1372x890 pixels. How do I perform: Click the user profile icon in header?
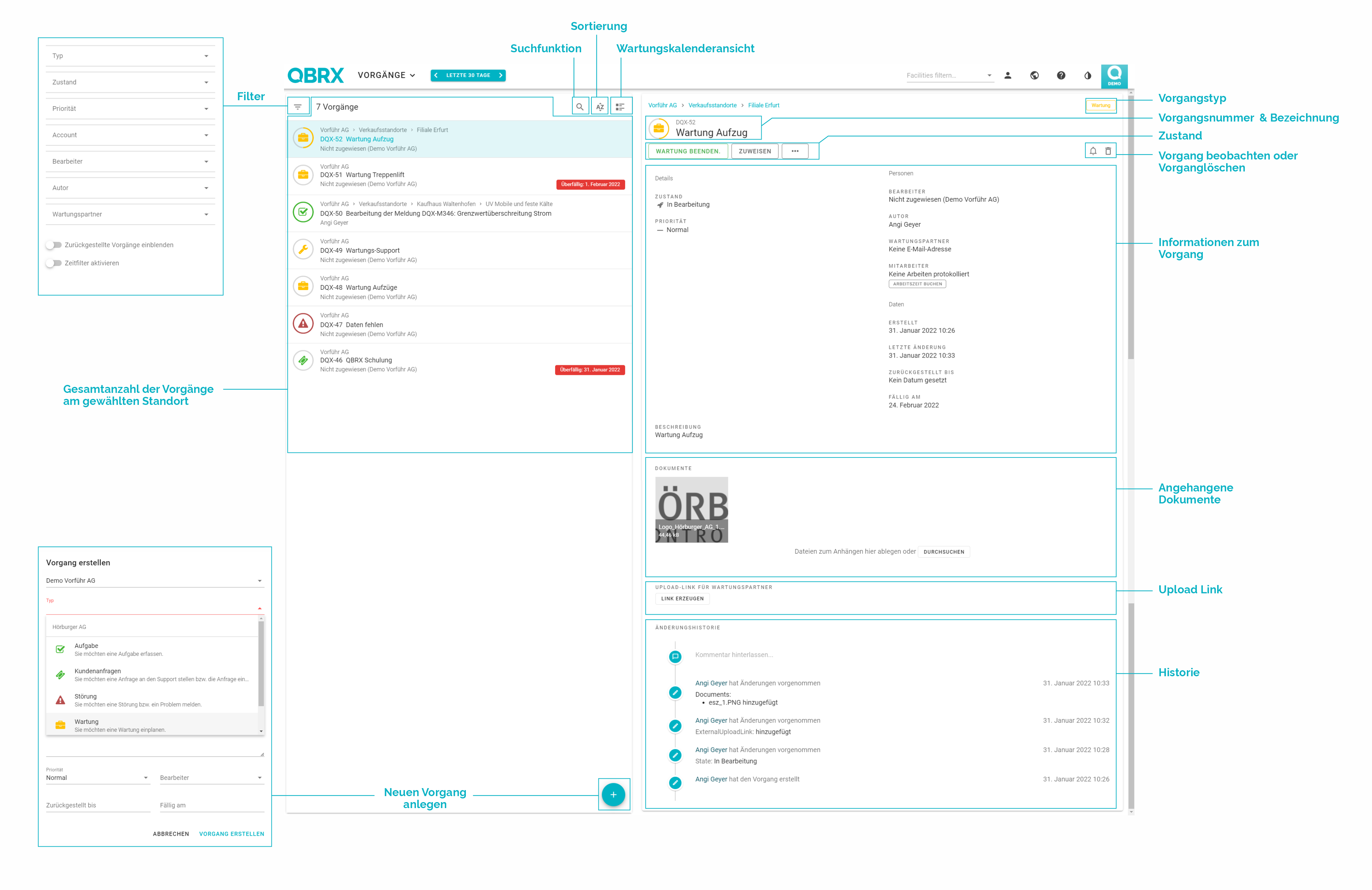(1008, 76)
